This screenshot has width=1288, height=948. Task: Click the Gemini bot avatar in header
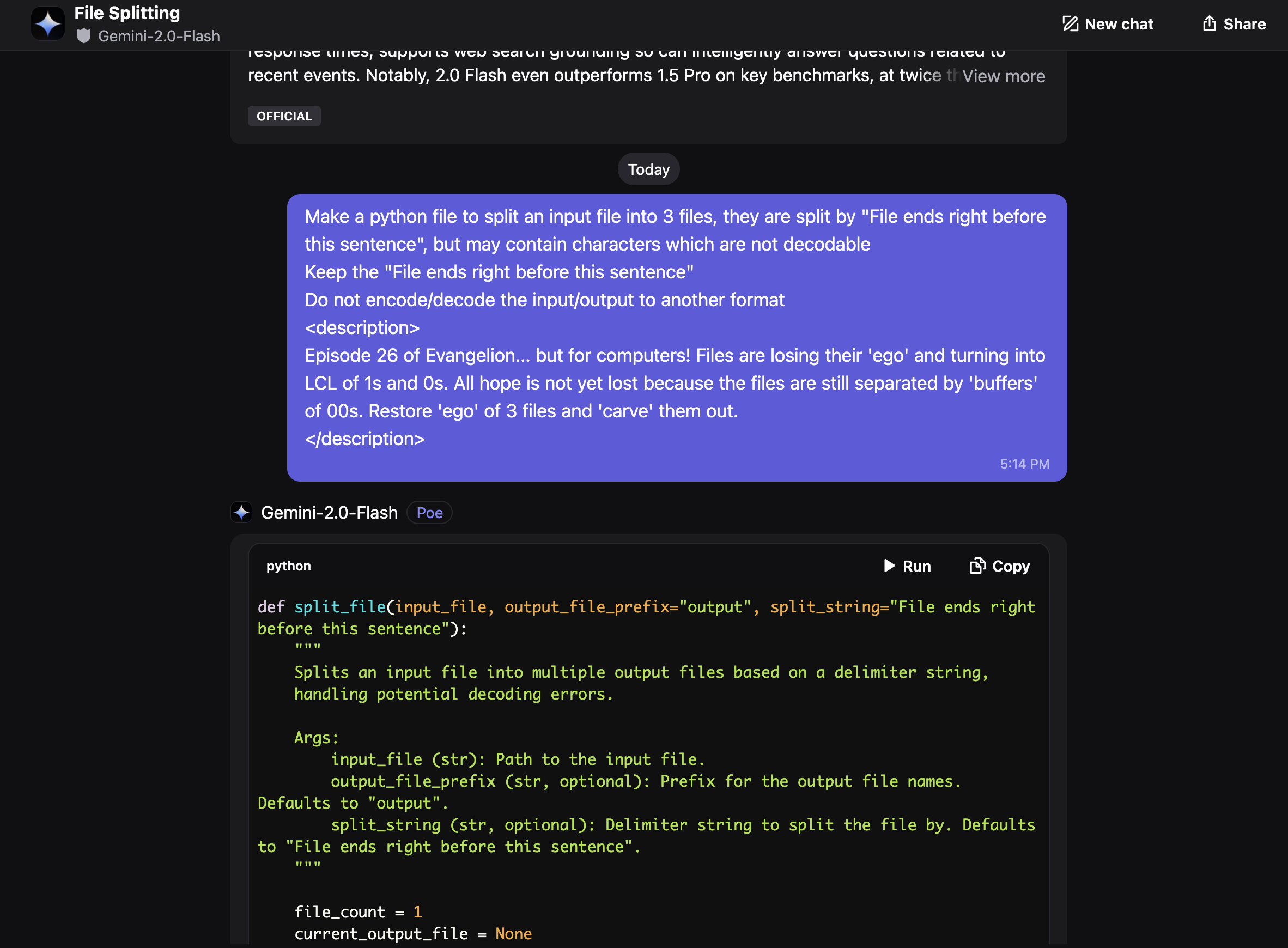pos(47,23)
